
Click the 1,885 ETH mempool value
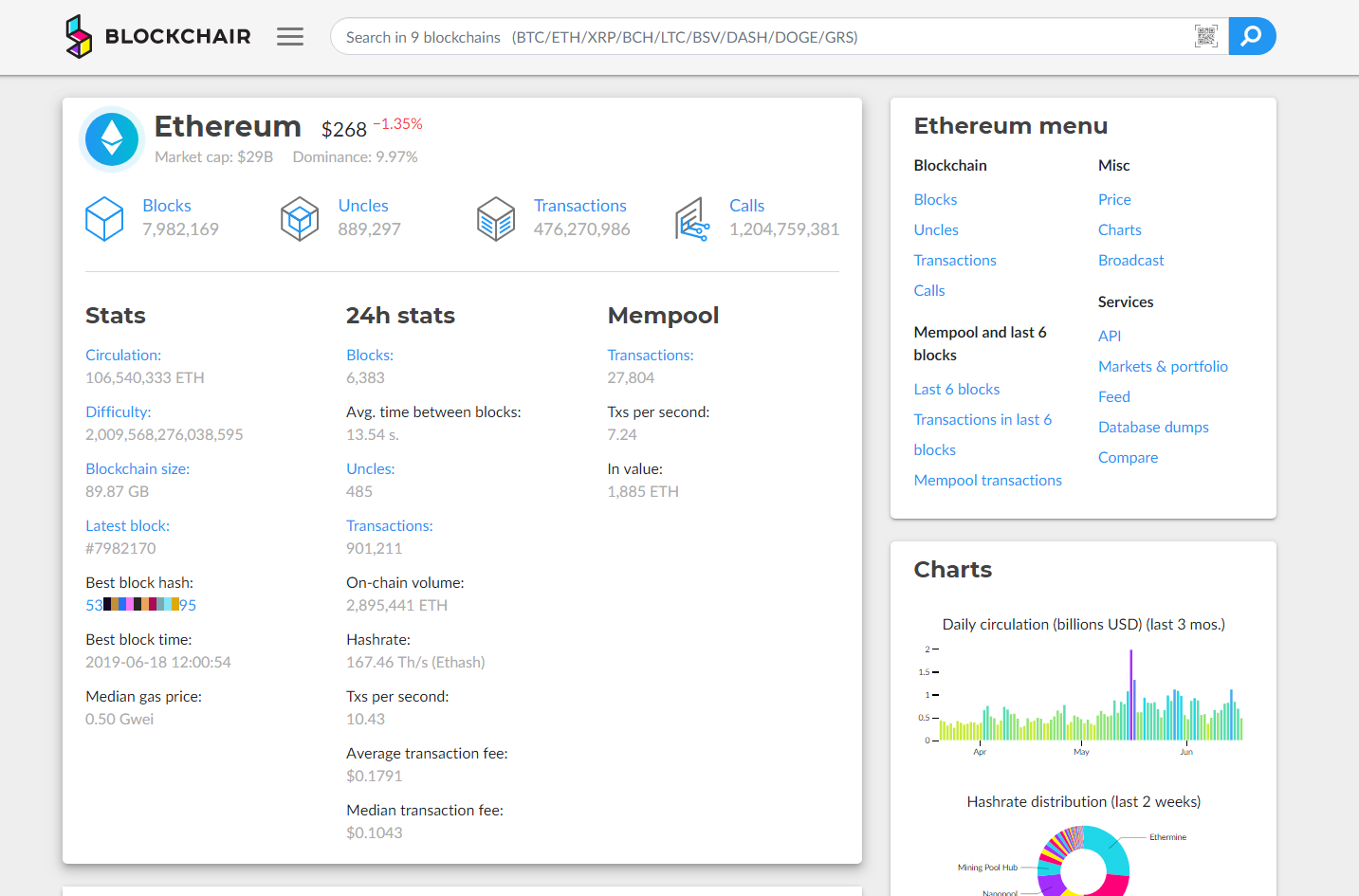[643, 491]
